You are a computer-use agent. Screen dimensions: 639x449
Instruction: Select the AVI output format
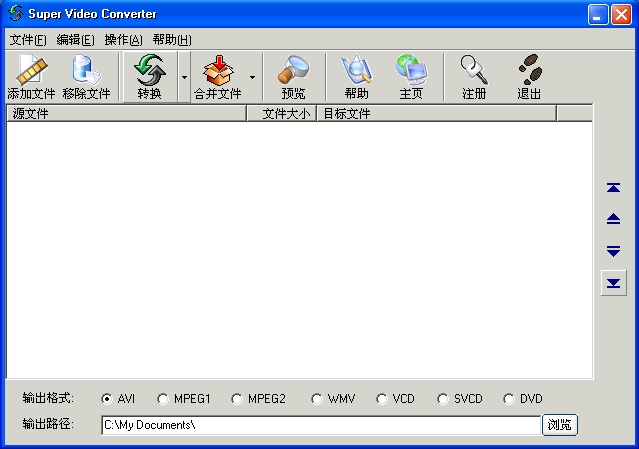pyautogui.click(x=118, y=398)
